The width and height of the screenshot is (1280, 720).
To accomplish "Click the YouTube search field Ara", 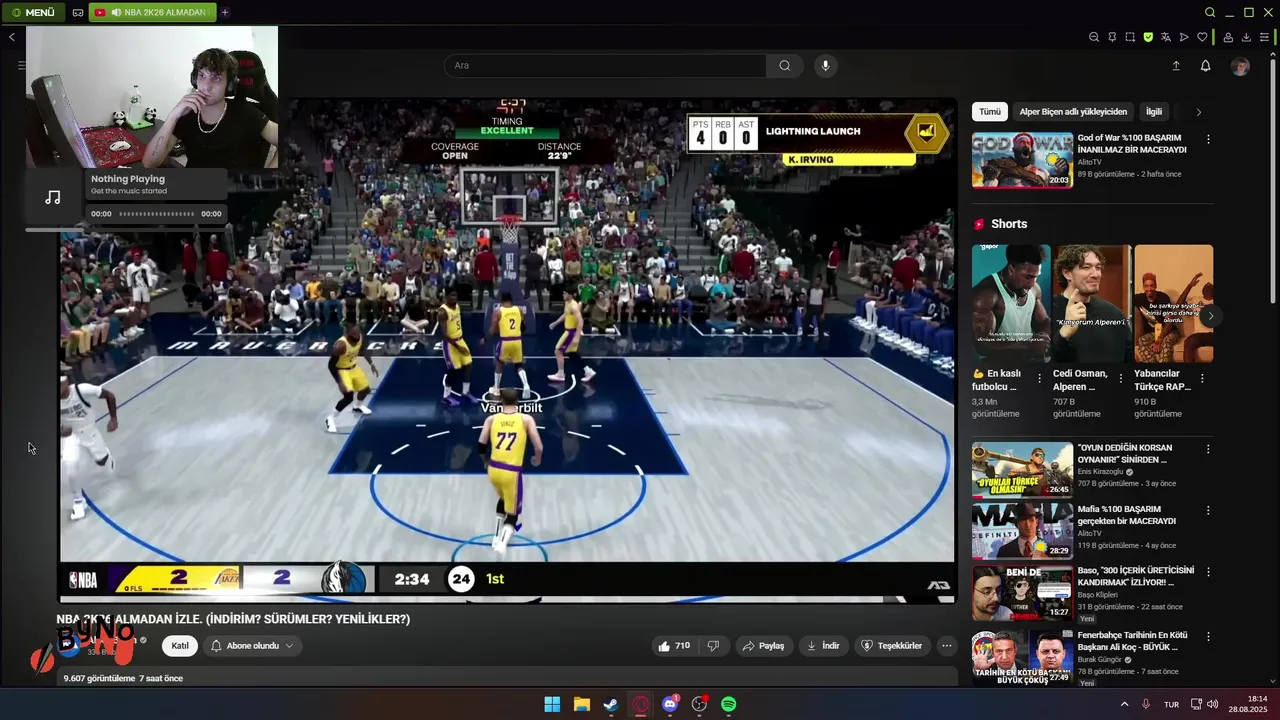I will pos(605,65).
